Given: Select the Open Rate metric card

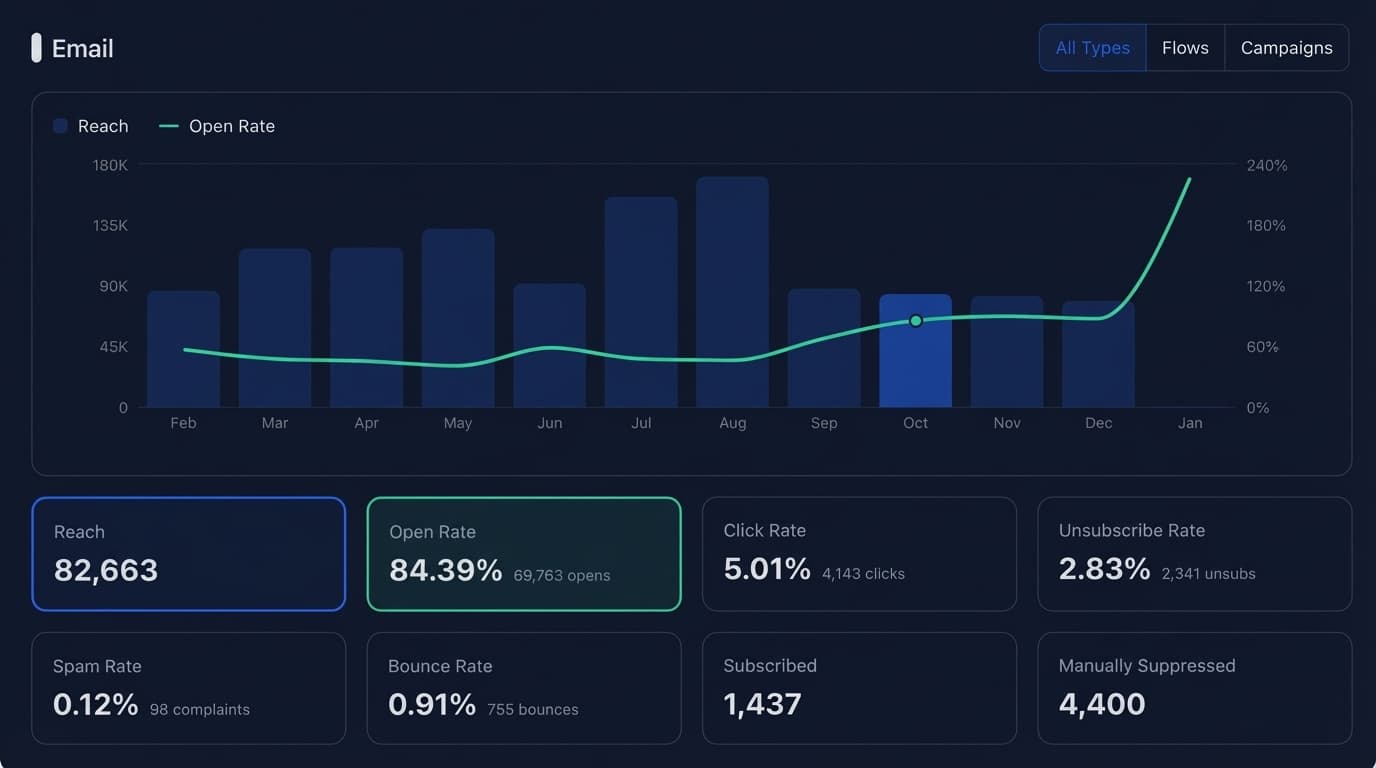Looking at the screenshot, I should click(x=523, y=554).
